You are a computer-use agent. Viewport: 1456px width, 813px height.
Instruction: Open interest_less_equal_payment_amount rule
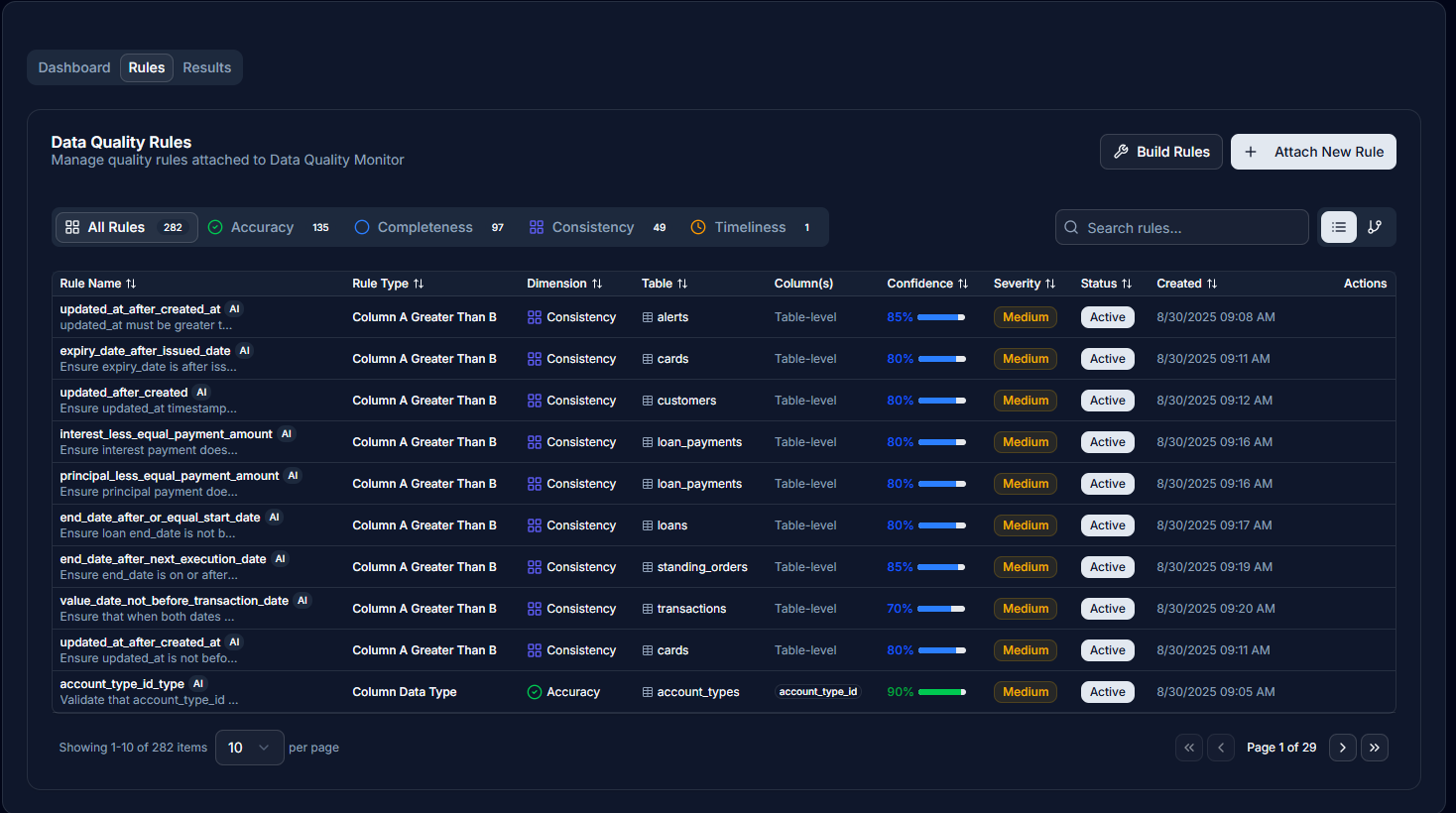(166, 434)
